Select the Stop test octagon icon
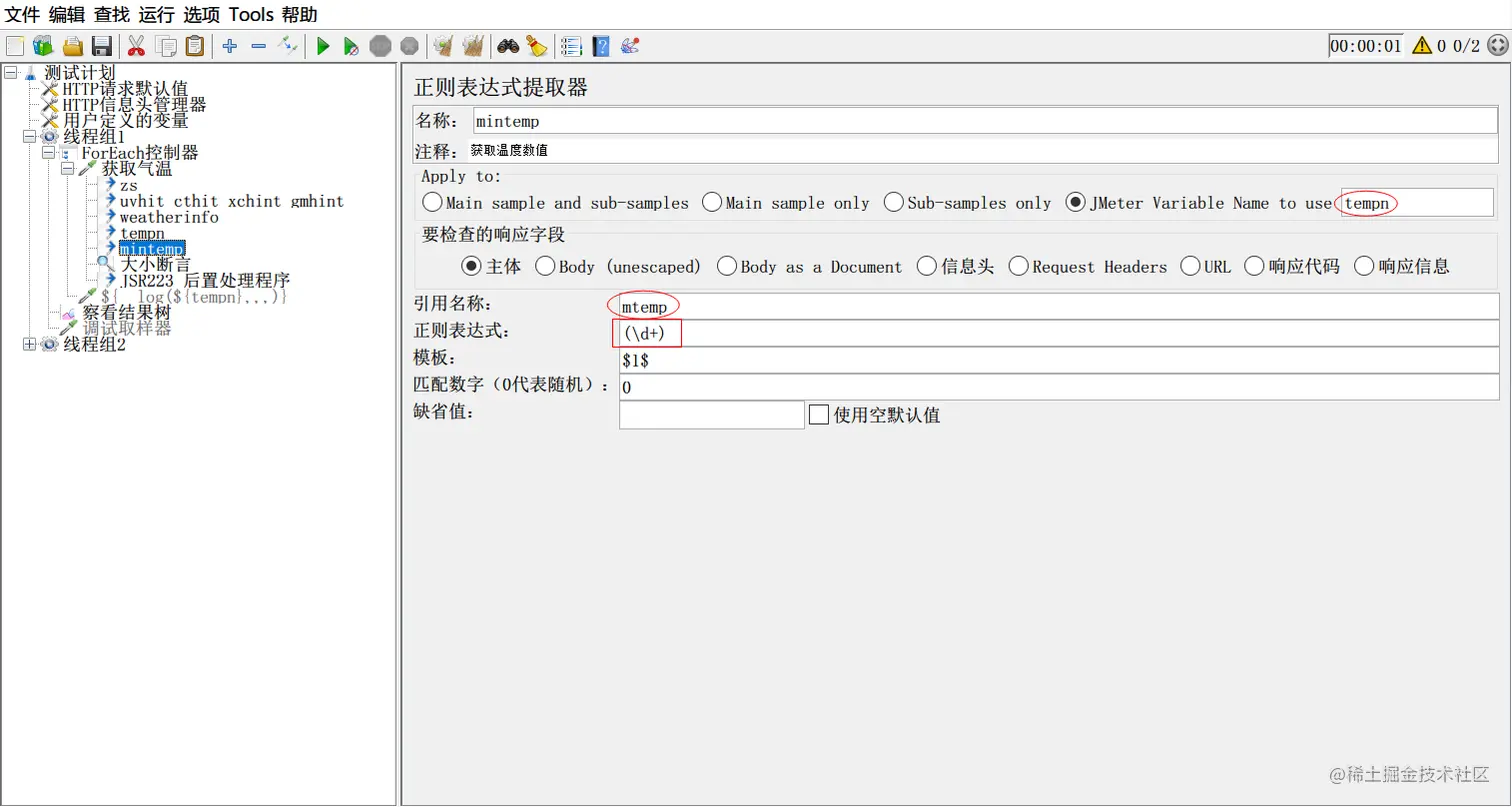The width and height of the screenshot is (1512, 807). pyautogui.click(x=381, y=45)
